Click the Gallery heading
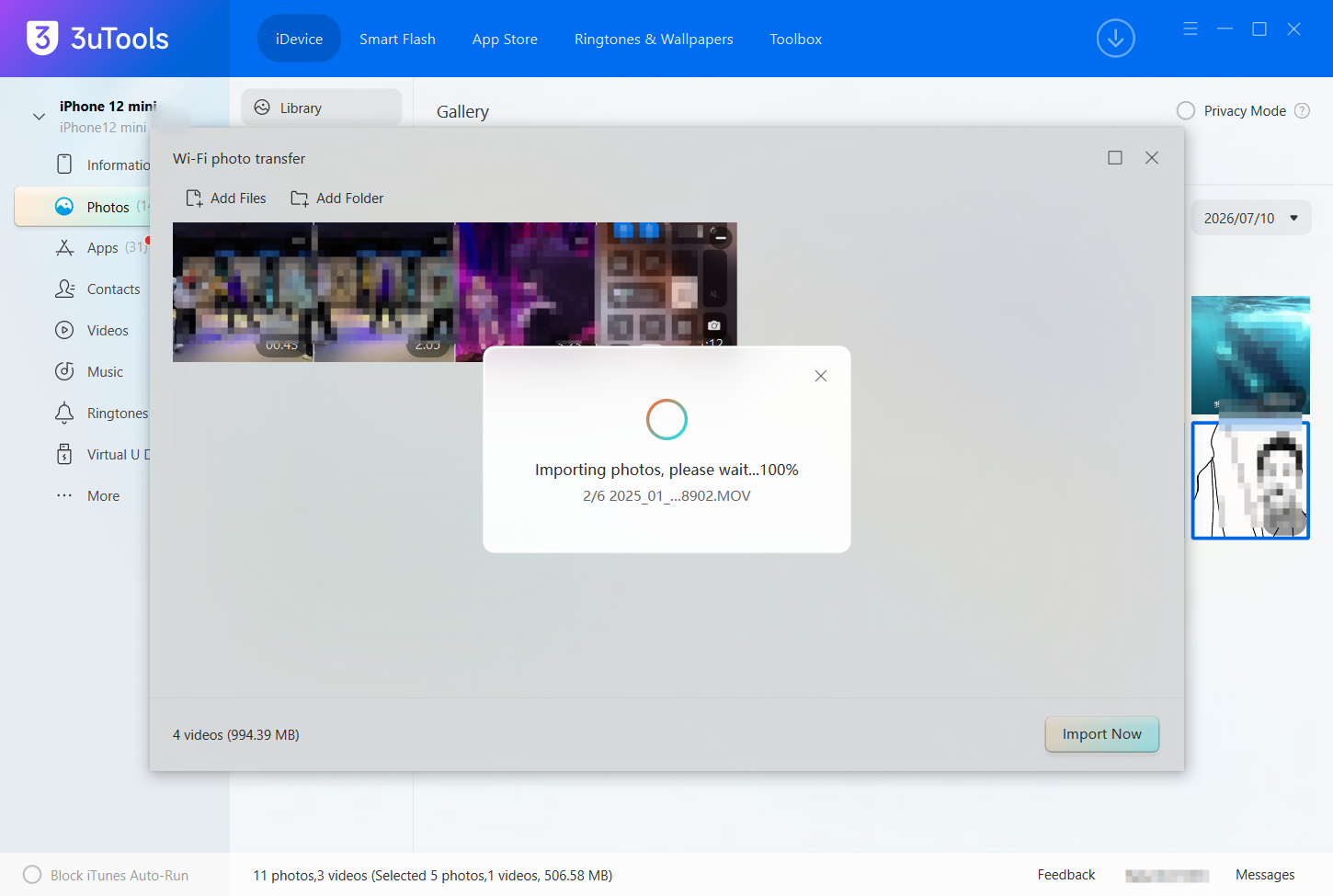This screenshot has height=896, width=1333. click(x=462, y=111)
